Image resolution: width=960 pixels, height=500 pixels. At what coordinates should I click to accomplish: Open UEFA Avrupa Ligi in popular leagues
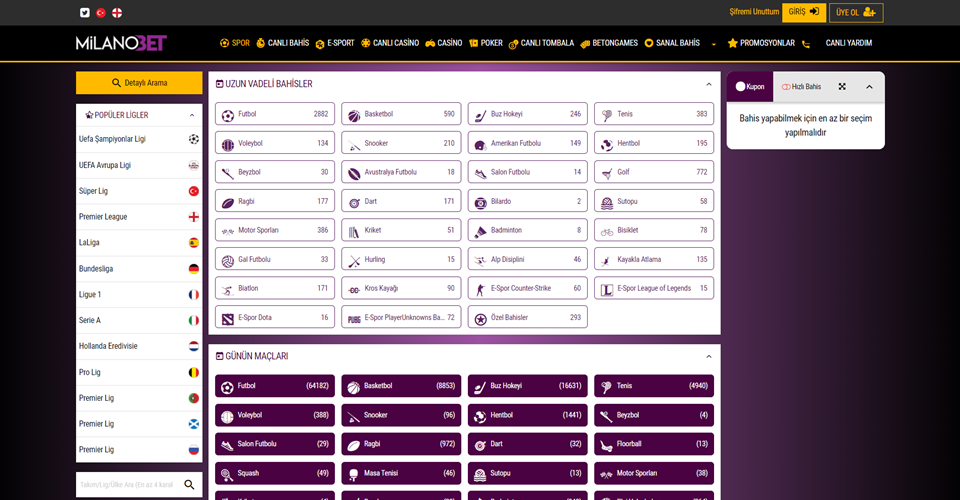[139, 165]
